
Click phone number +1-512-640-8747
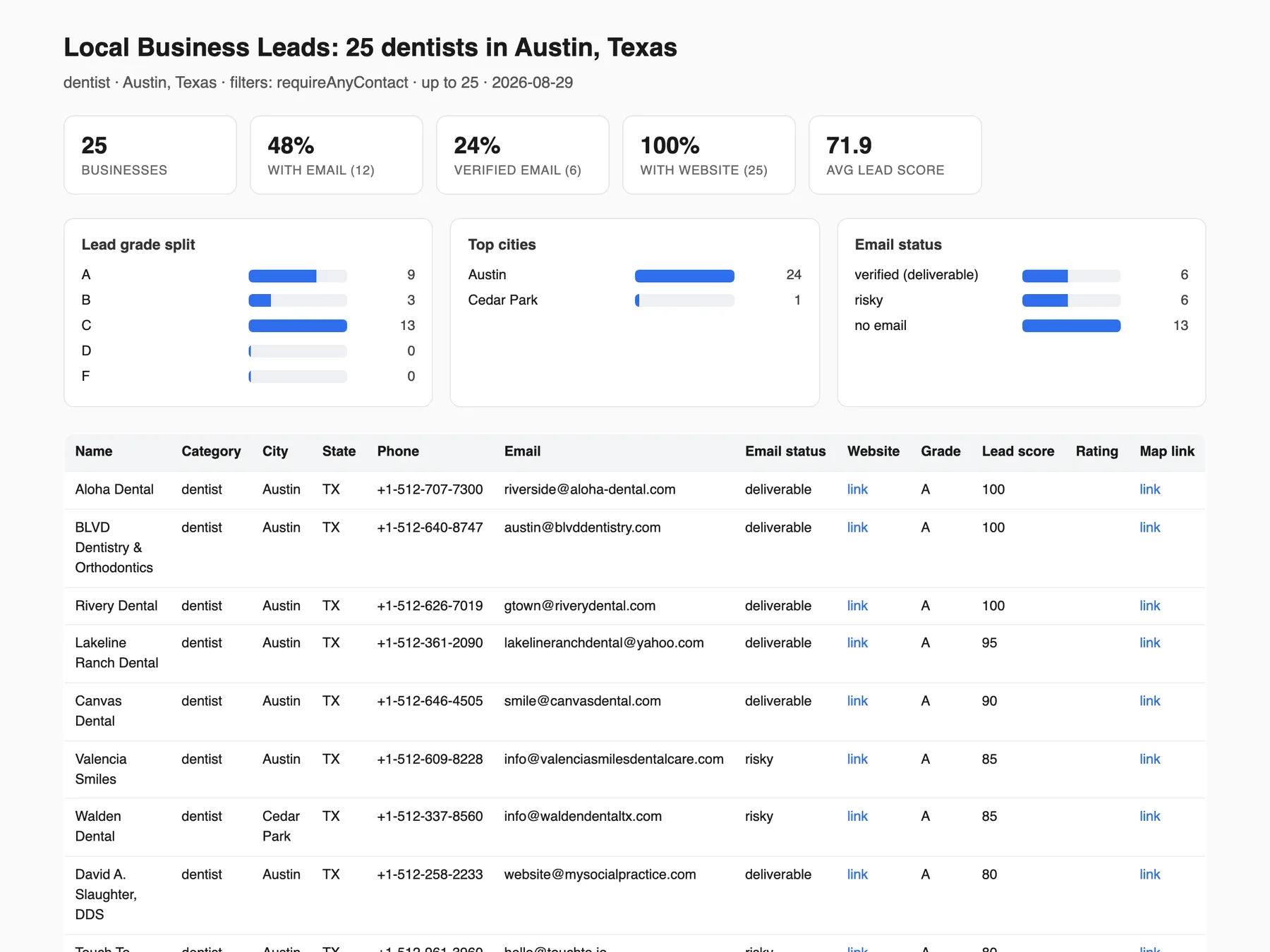430,527
